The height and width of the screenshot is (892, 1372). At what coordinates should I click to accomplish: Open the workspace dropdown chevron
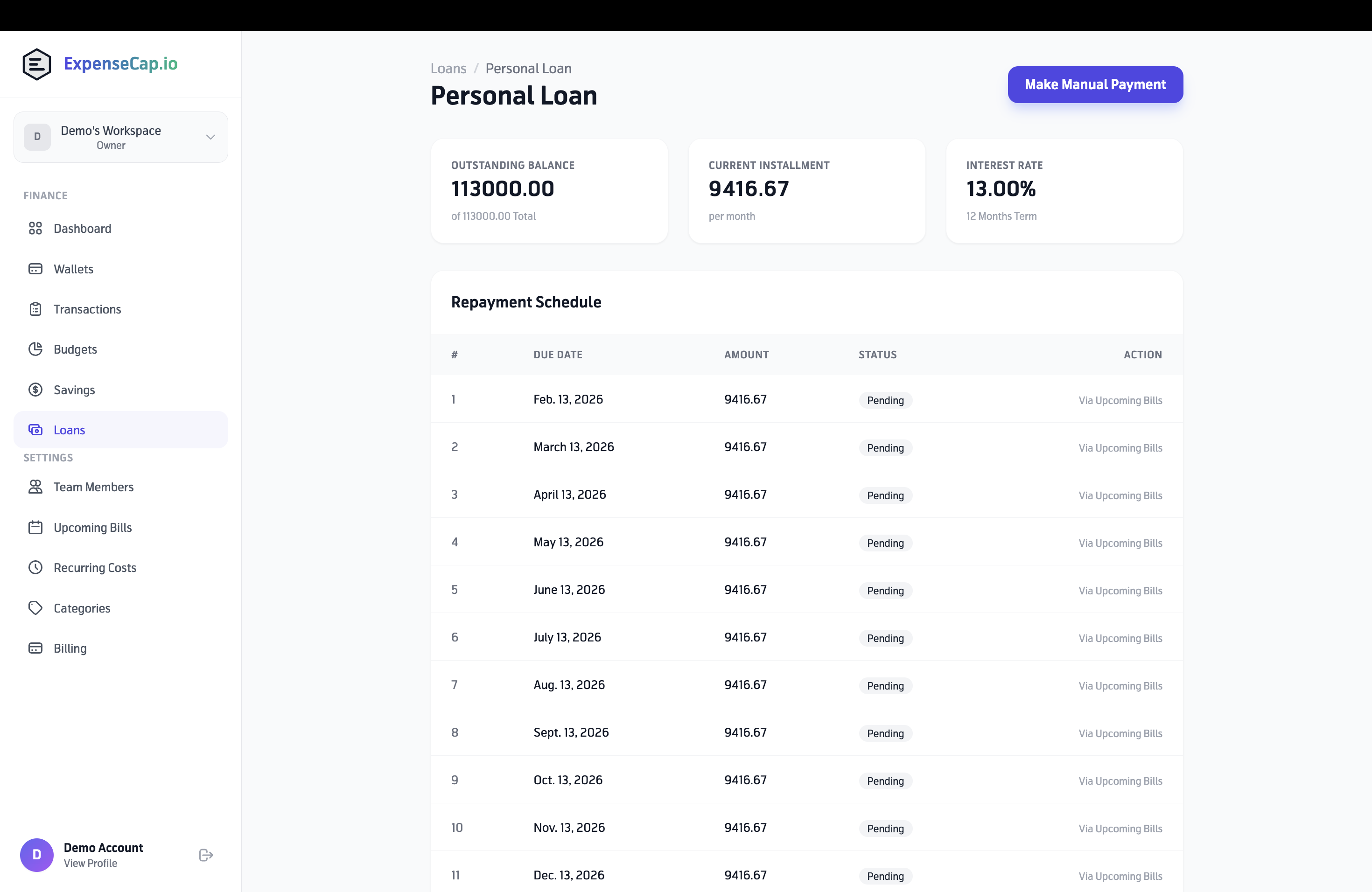tap(210, 137)
